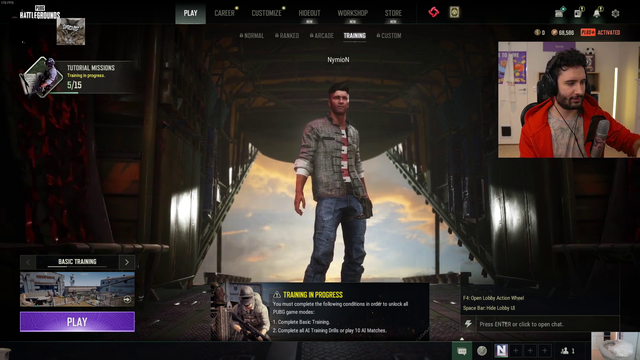Viewport: 640px width, 360px height.
Task: Click the BP currency balance 68,586
Action: click(562, 33)
